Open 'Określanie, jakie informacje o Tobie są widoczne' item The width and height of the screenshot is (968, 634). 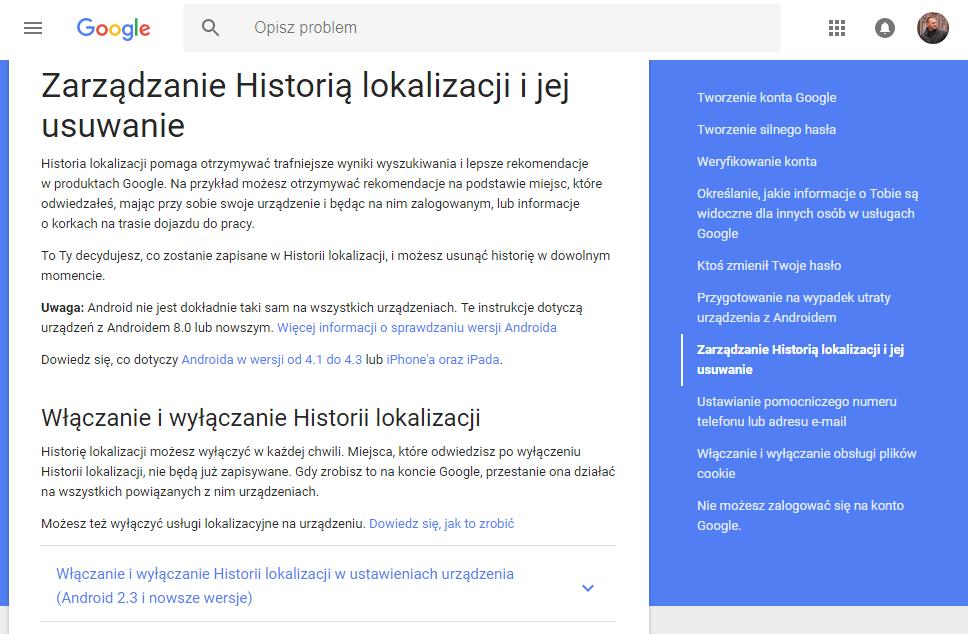tap(807, 214)
